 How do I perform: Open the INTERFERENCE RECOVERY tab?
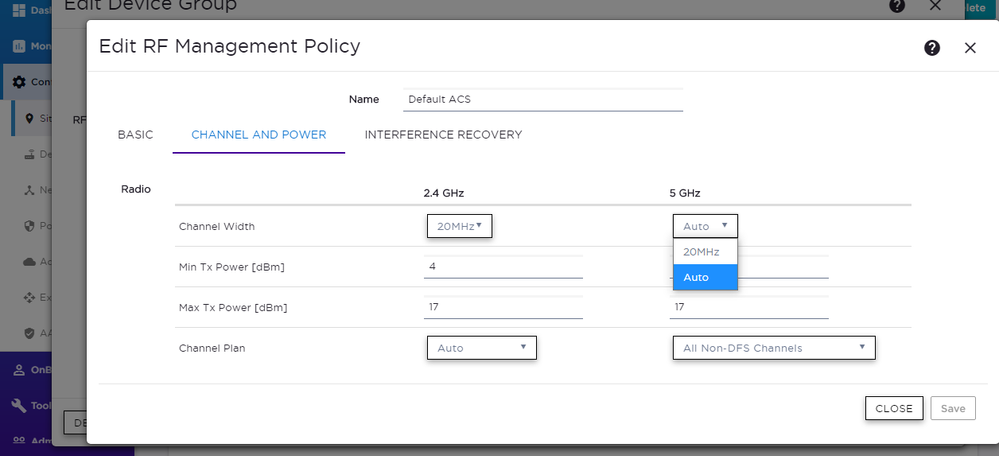click(x=443, y=135)
